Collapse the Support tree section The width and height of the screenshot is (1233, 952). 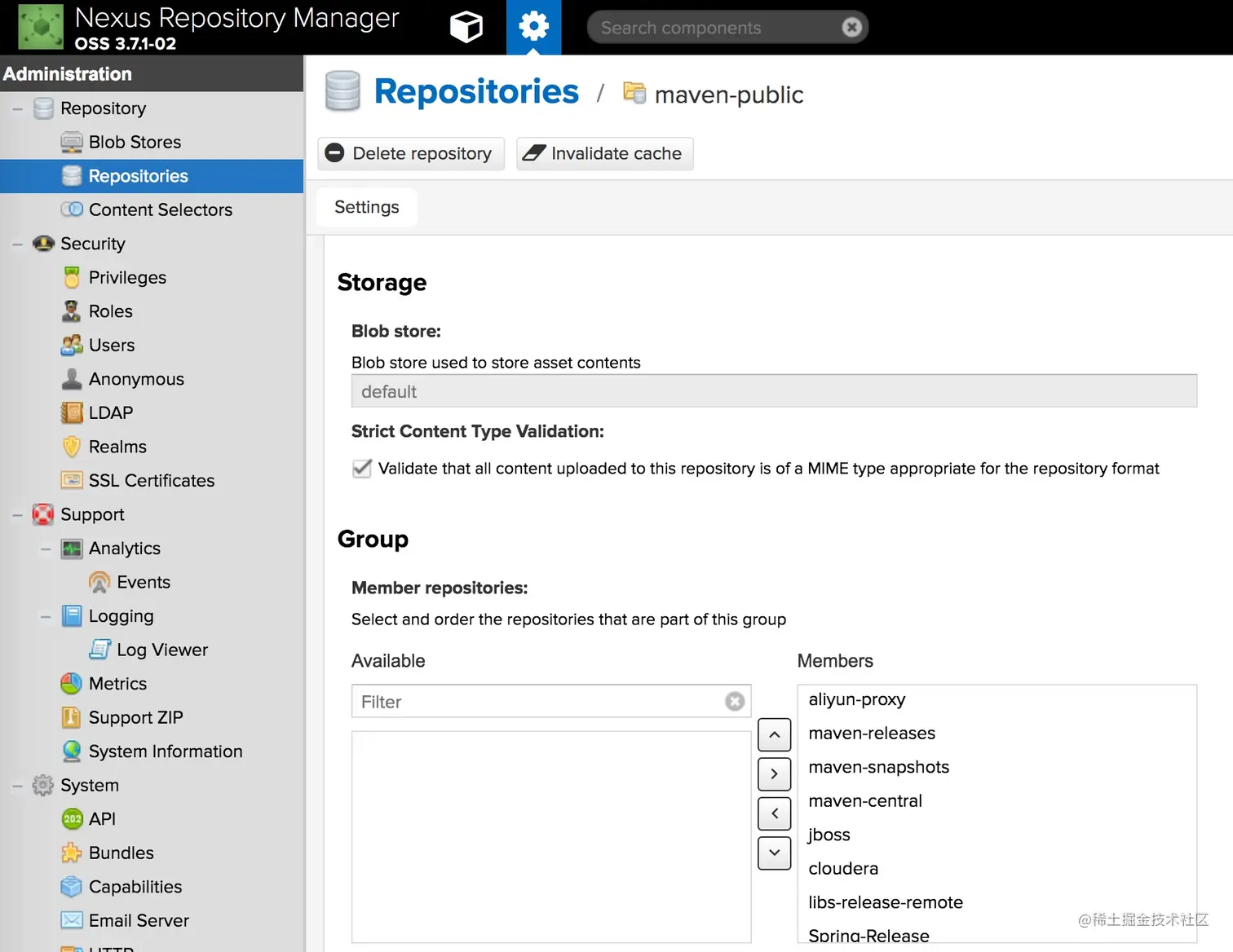tap(17, 514)
